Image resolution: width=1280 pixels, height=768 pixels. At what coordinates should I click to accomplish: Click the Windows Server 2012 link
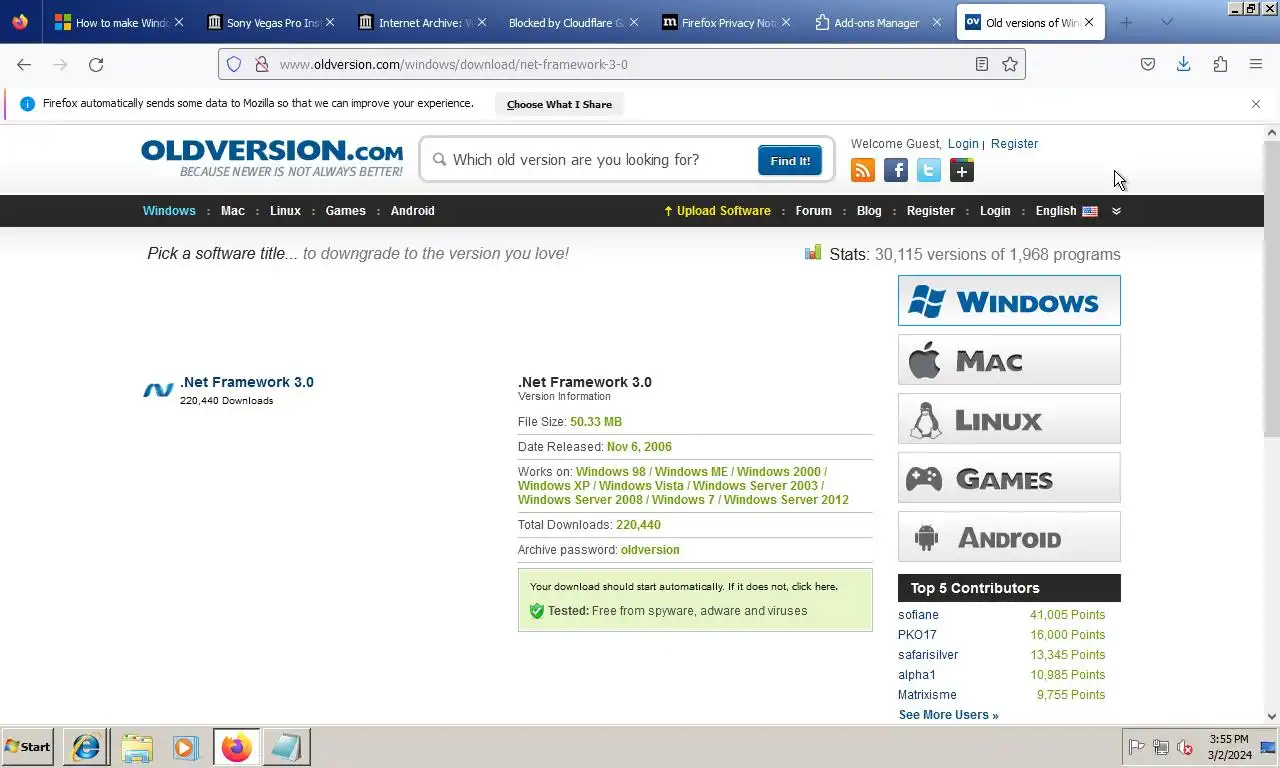pyautogui.click(x=786, y=500)
